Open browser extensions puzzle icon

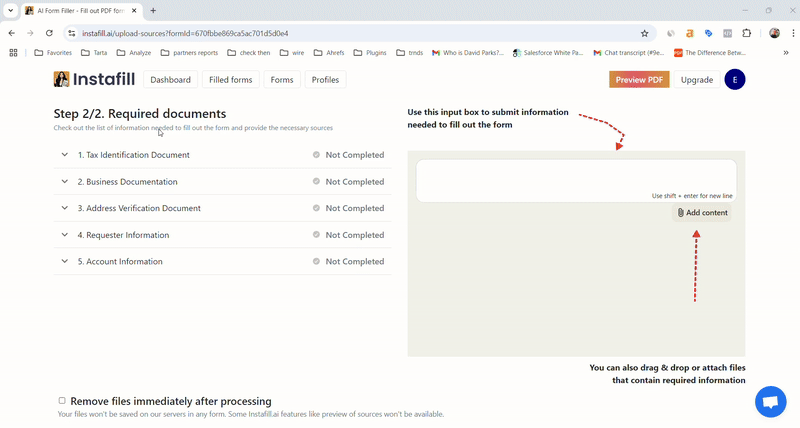click(x=746, y=33)
